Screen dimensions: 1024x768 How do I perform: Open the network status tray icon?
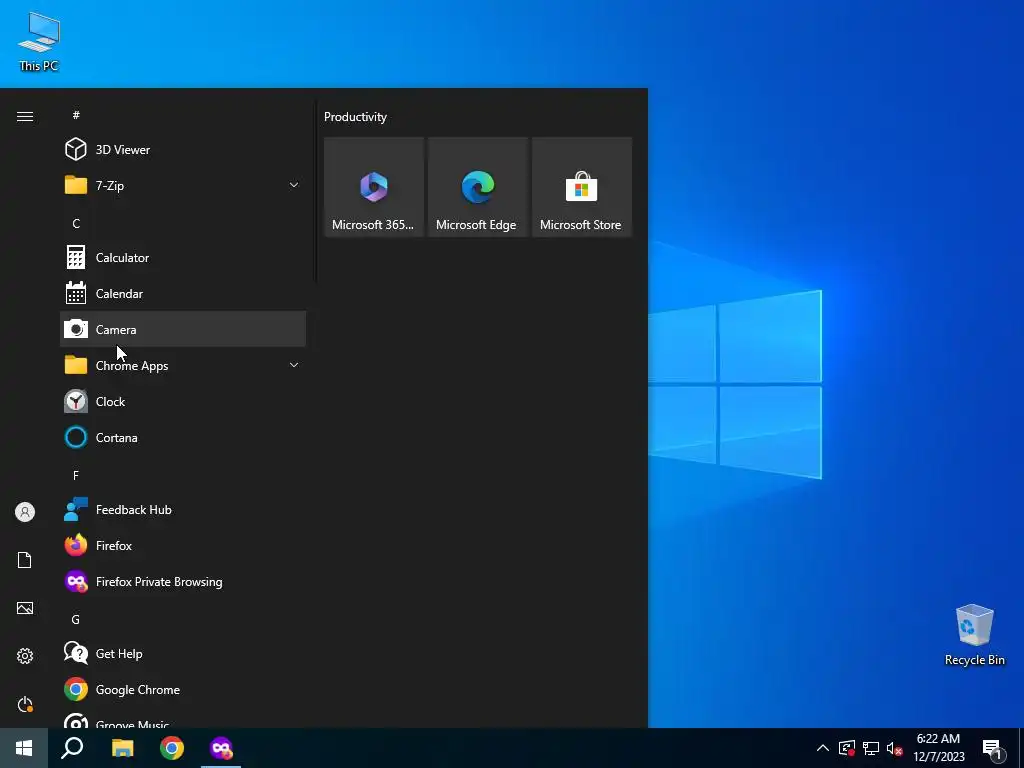pos(871,748)
